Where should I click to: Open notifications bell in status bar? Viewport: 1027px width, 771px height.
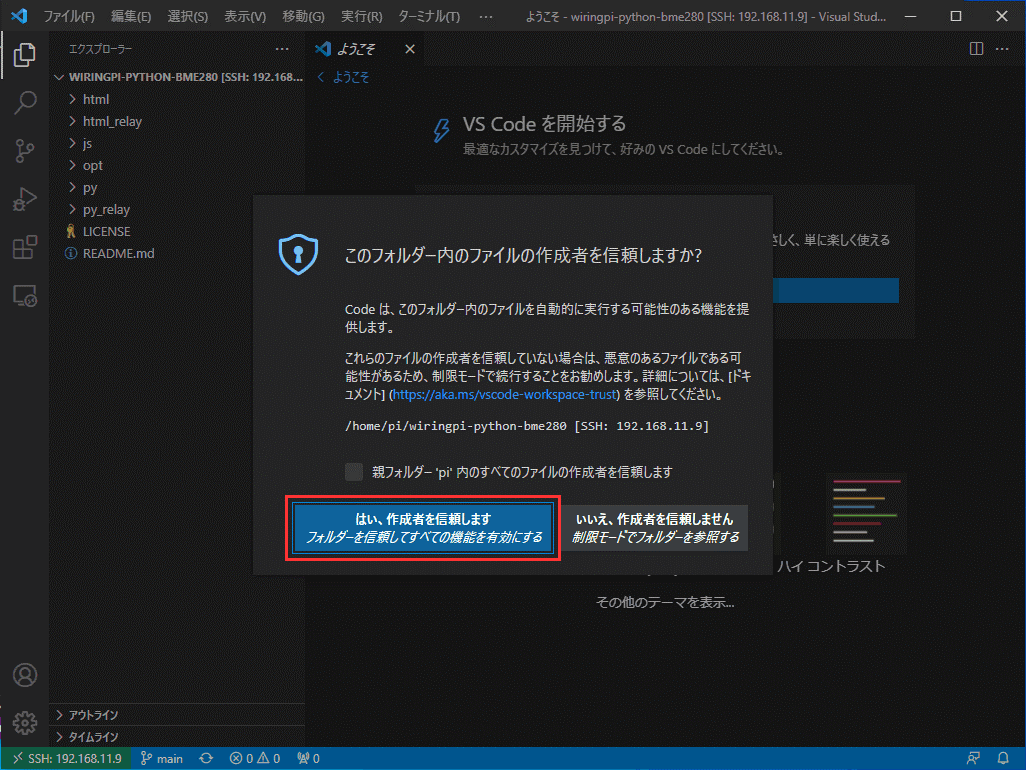point(1003,759)
